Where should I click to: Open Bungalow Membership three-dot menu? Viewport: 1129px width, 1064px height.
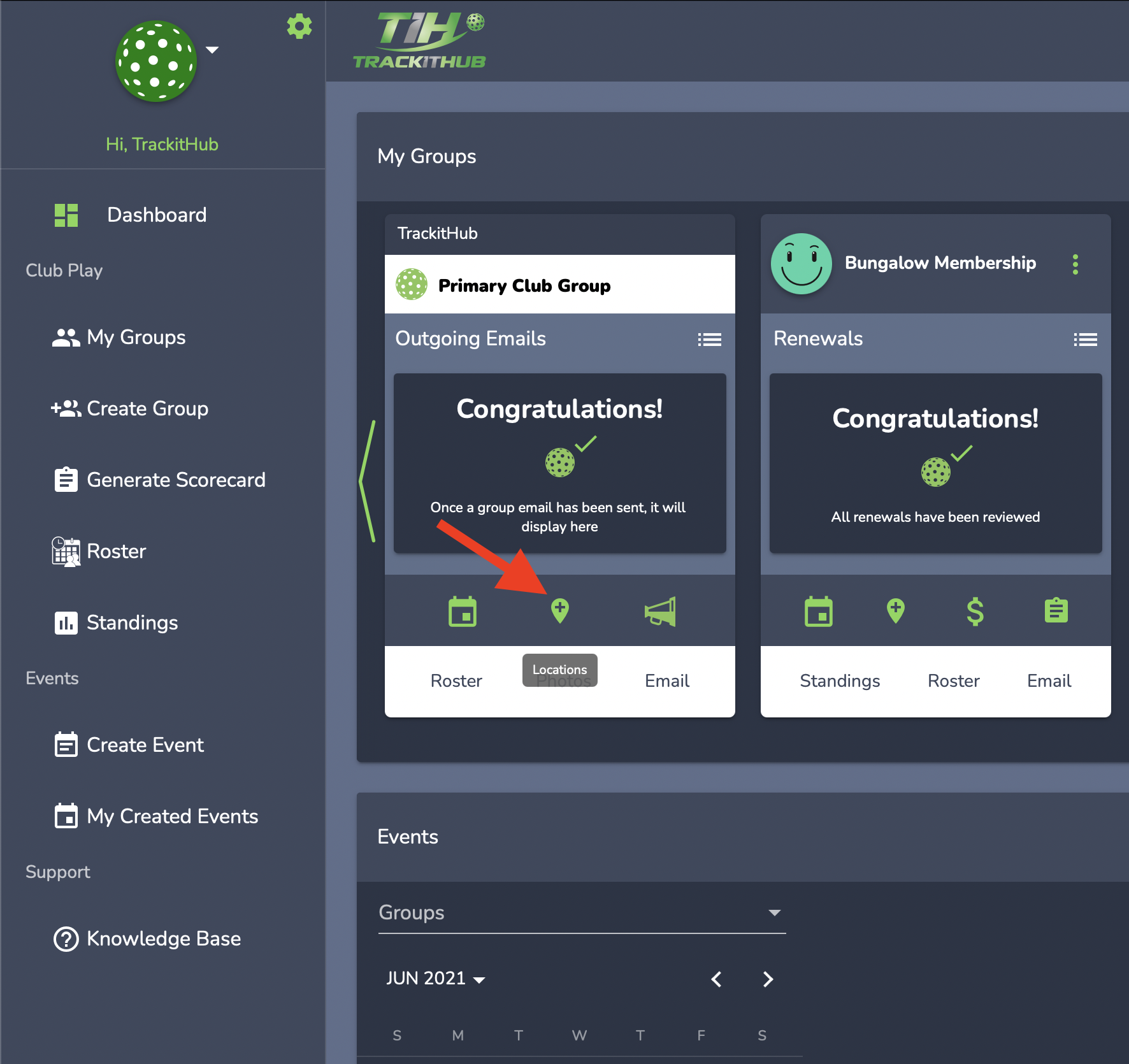coord(1075,264)
